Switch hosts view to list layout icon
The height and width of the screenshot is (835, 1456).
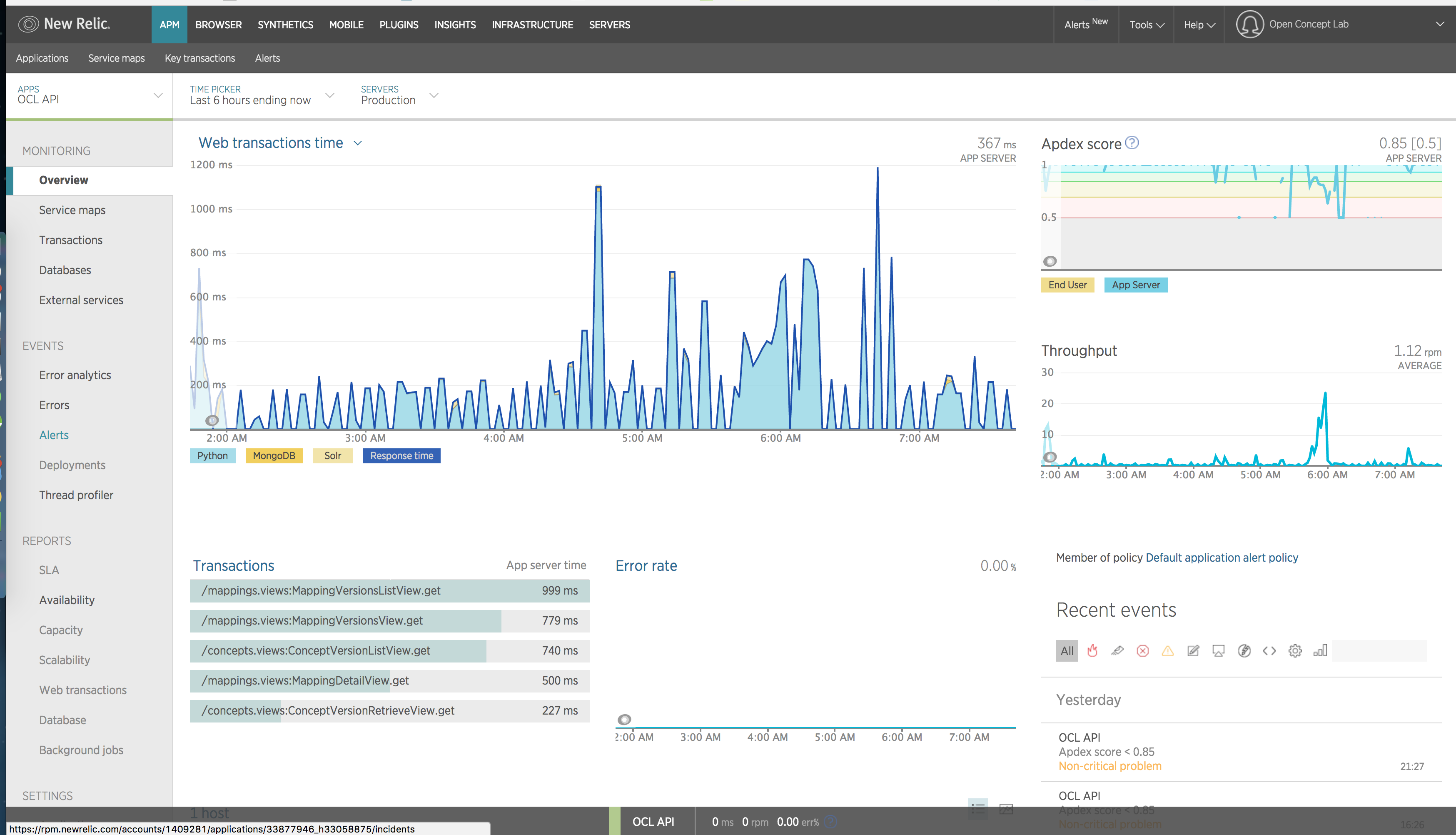978,809
